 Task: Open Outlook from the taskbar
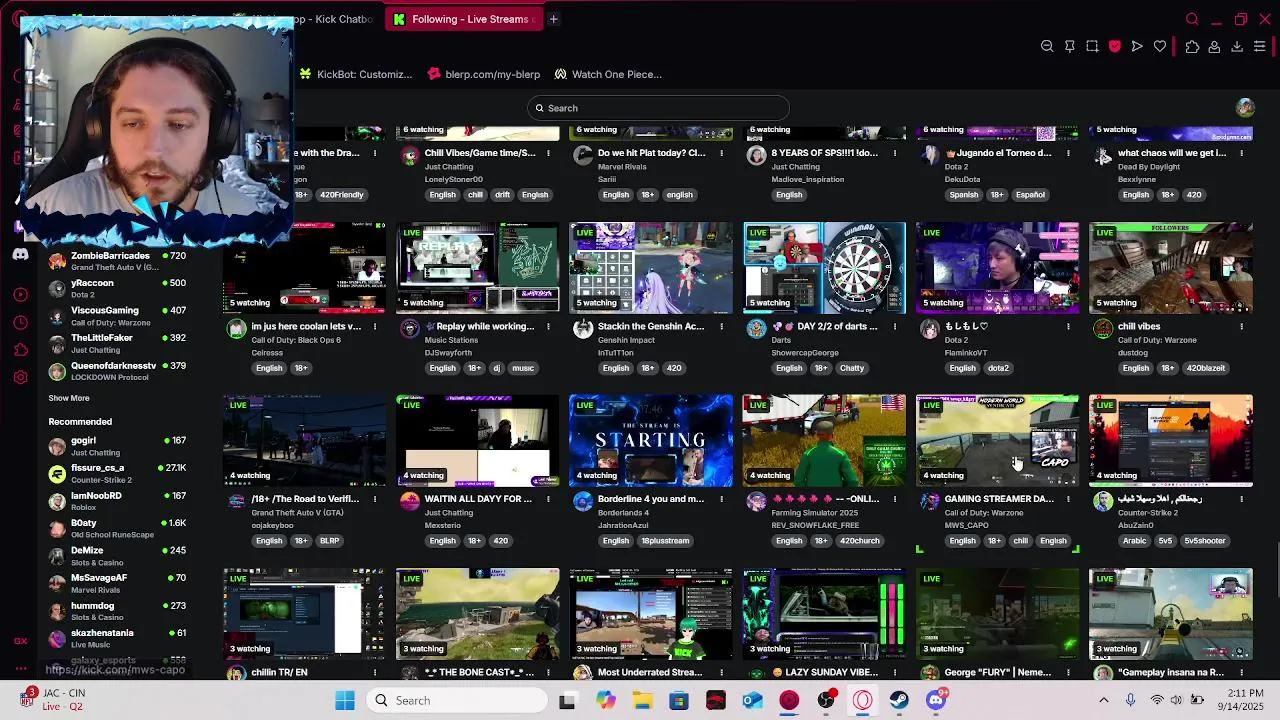coord(752,700)
